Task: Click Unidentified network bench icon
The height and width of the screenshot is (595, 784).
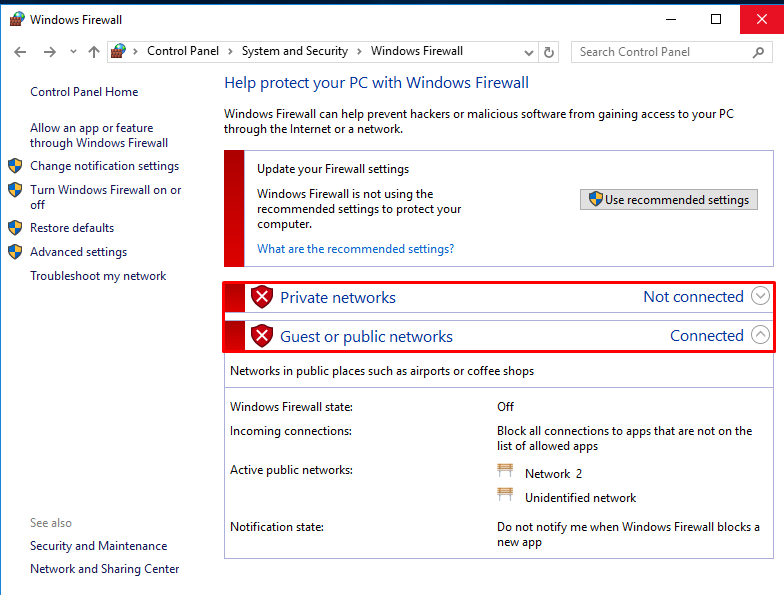Action: (505, 494)
